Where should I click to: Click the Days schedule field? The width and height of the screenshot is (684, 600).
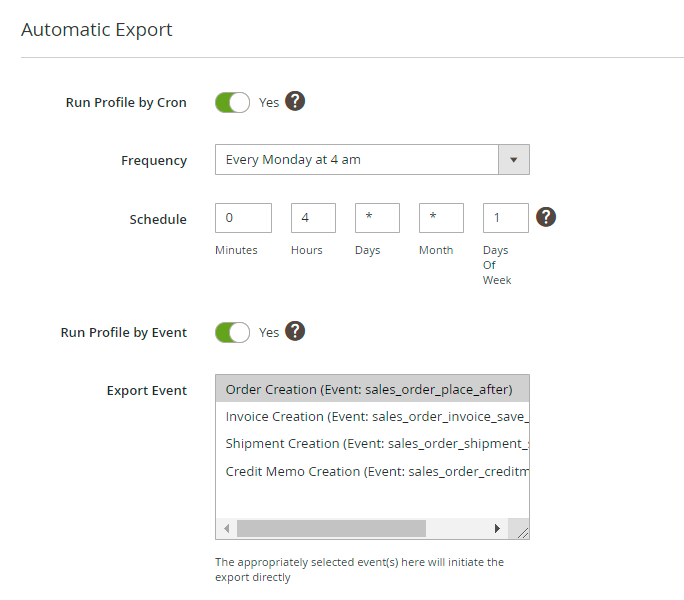[377, 218]
